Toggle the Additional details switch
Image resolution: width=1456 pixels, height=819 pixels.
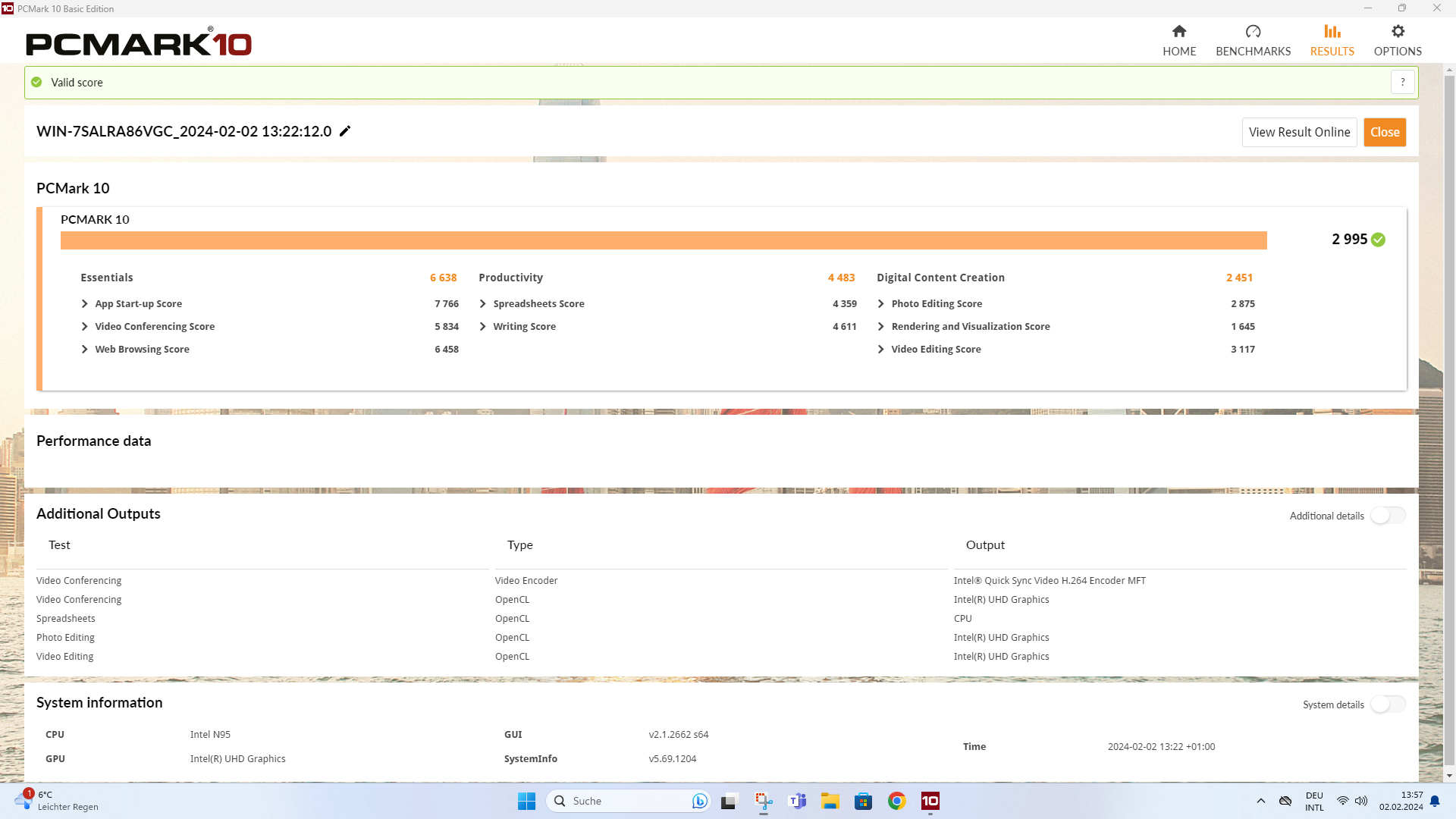click(1388, 516)
